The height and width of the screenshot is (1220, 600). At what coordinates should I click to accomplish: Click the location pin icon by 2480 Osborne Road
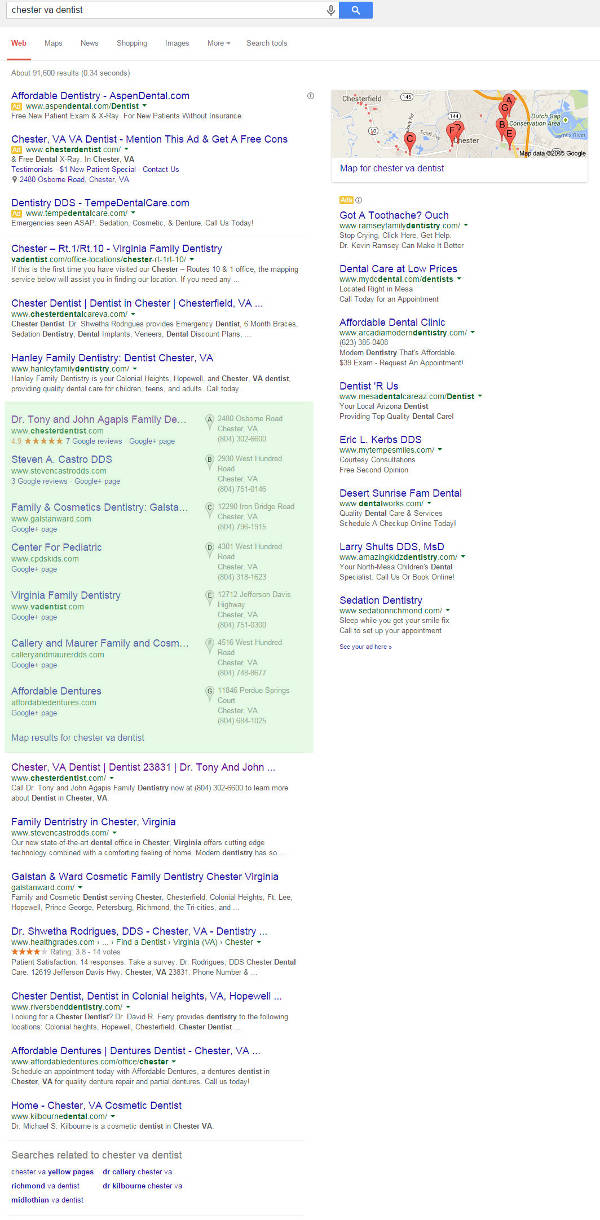14,180
